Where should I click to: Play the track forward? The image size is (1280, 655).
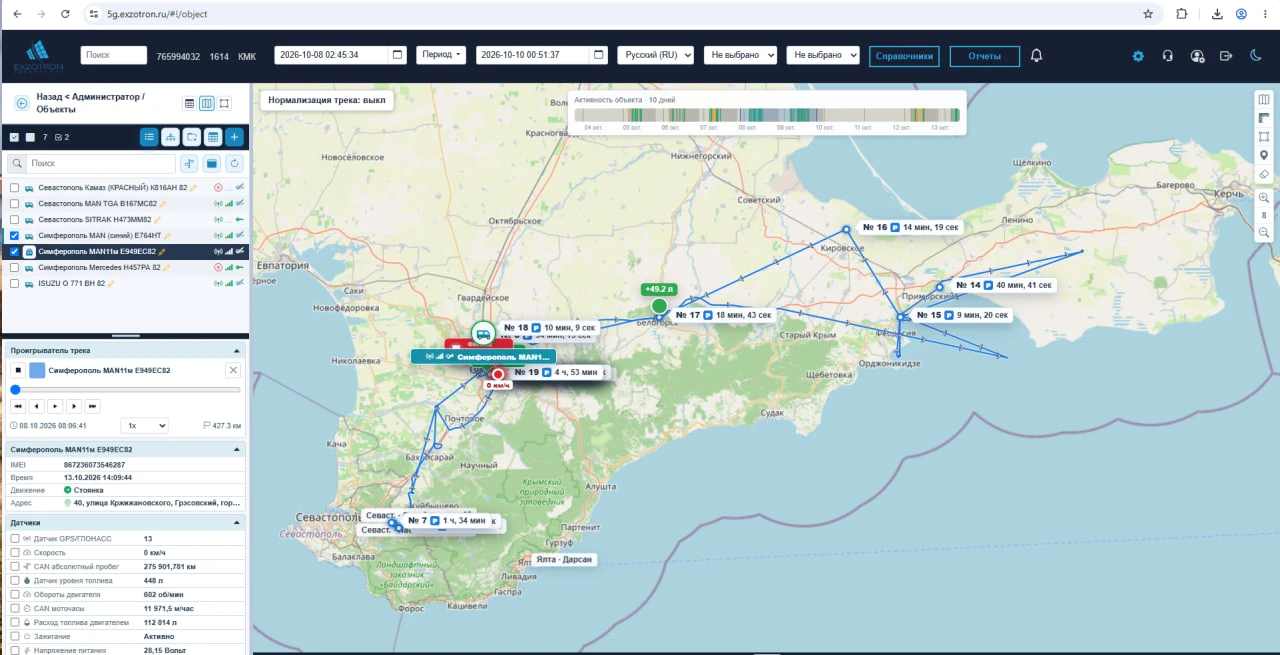pyautogui.click(x=55, y=406)
